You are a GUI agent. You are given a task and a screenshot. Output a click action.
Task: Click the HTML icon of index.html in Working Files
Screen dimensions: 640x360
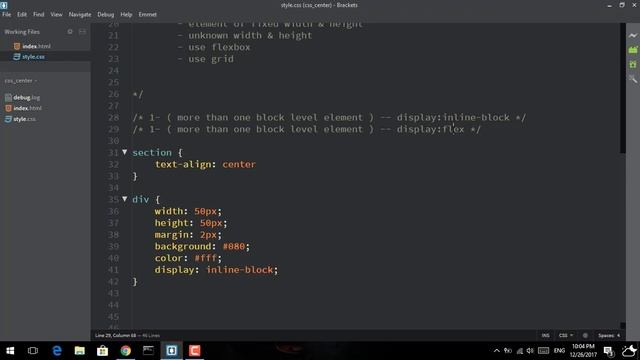tap(17, 46)
